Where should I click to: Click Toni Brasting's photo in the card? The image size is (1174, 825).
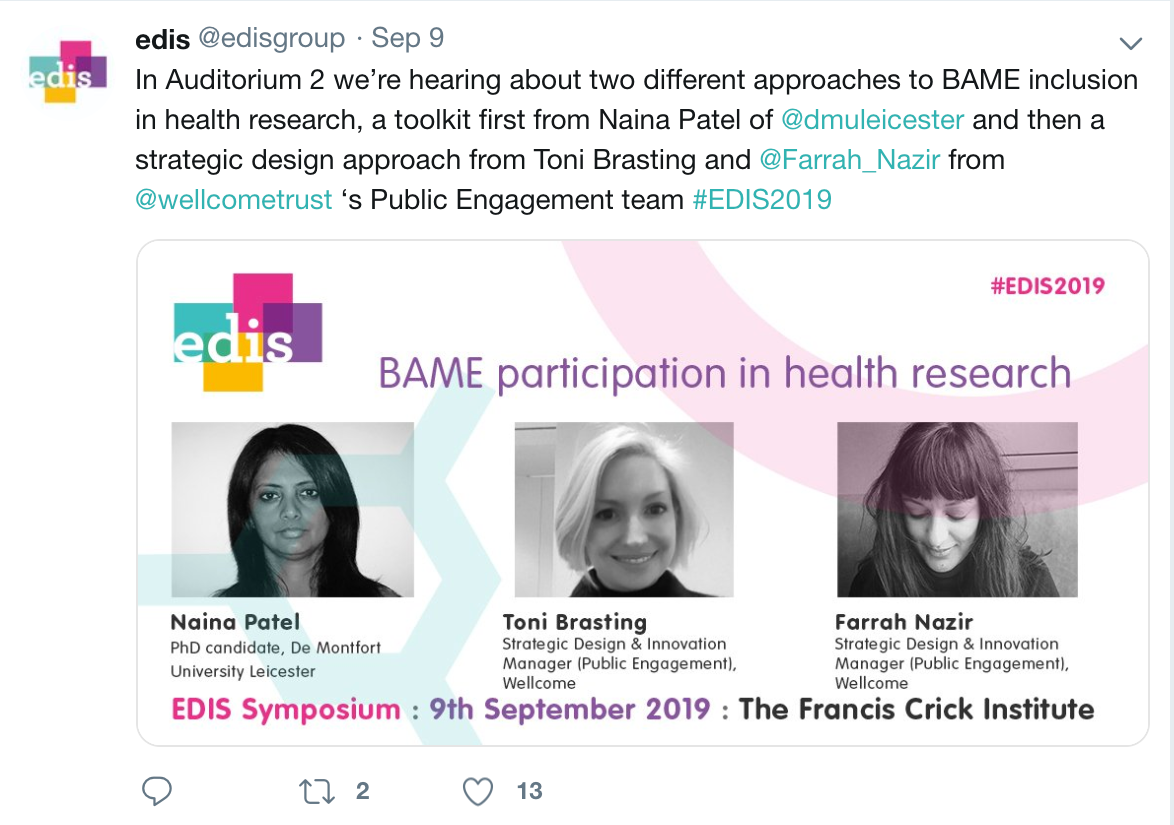(624, 509)
